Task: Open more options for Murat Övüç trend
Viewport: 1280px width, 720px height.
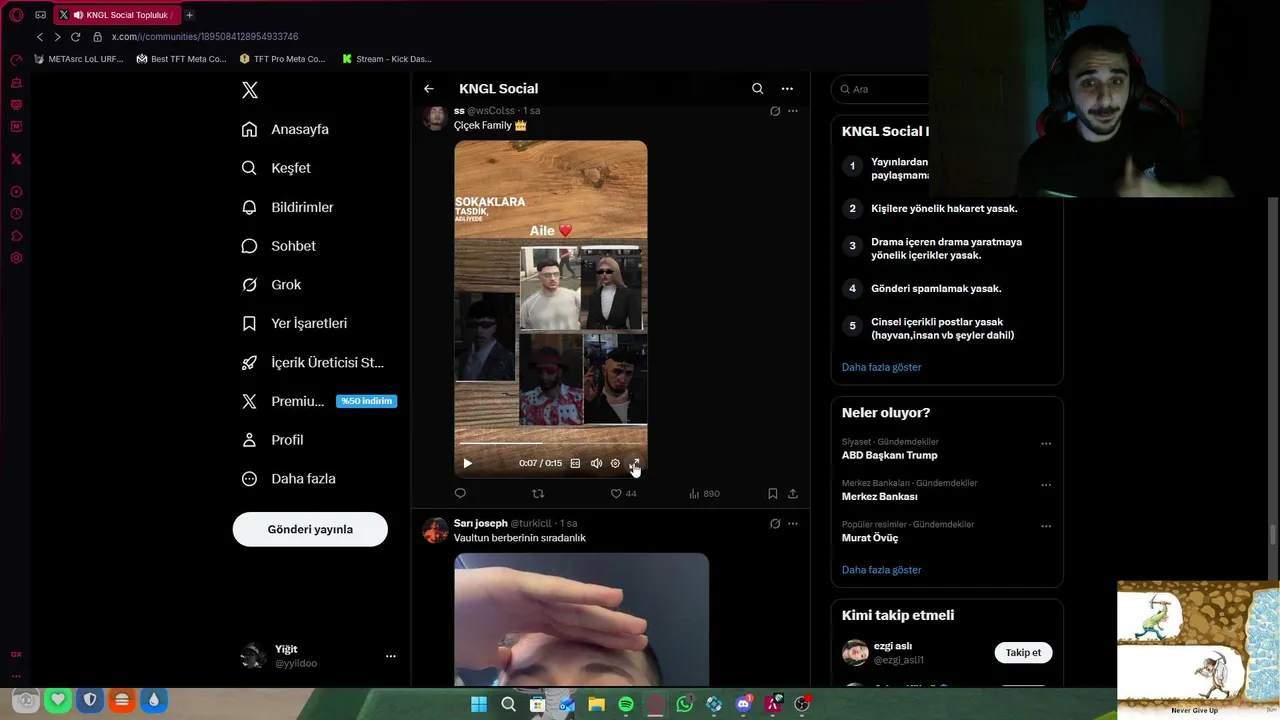Action: [x=1046, y=526]
